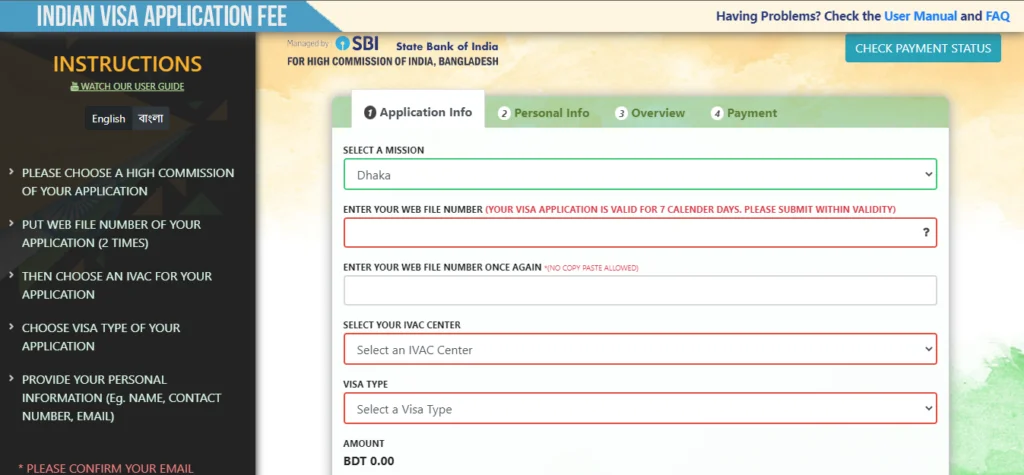Image resolution: width=1024 pixels, height=475 pixels.
Task: Click instruction 'Then choose an IVAC'
Action: [117, 286]
